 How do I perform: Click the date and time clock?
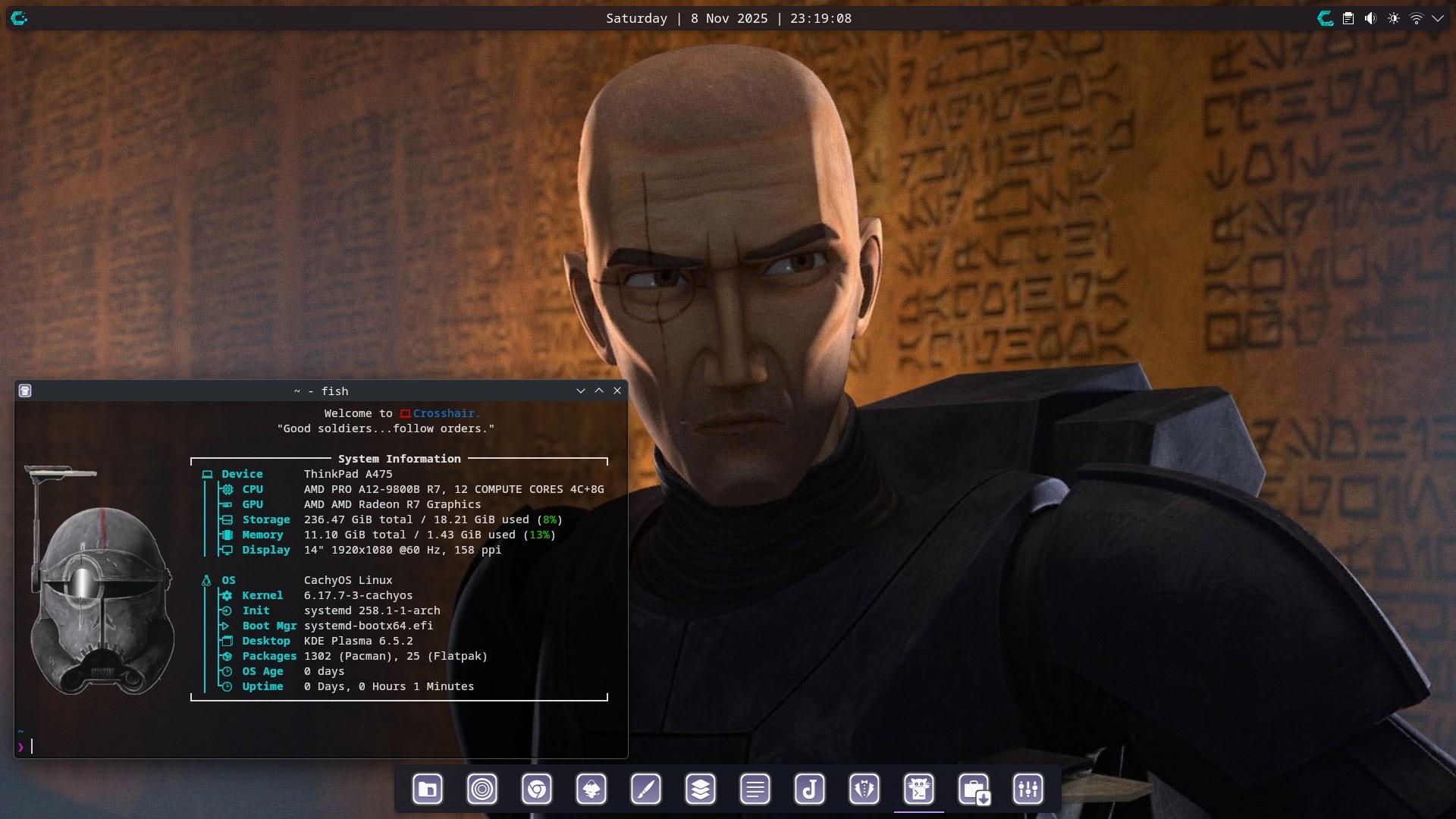point(728,18)
